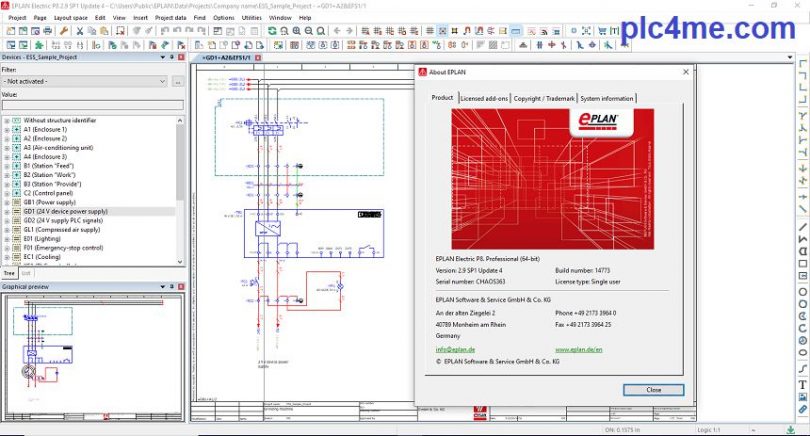Close the Graphical preview panel
810x436 pixels.
(180, 286)
